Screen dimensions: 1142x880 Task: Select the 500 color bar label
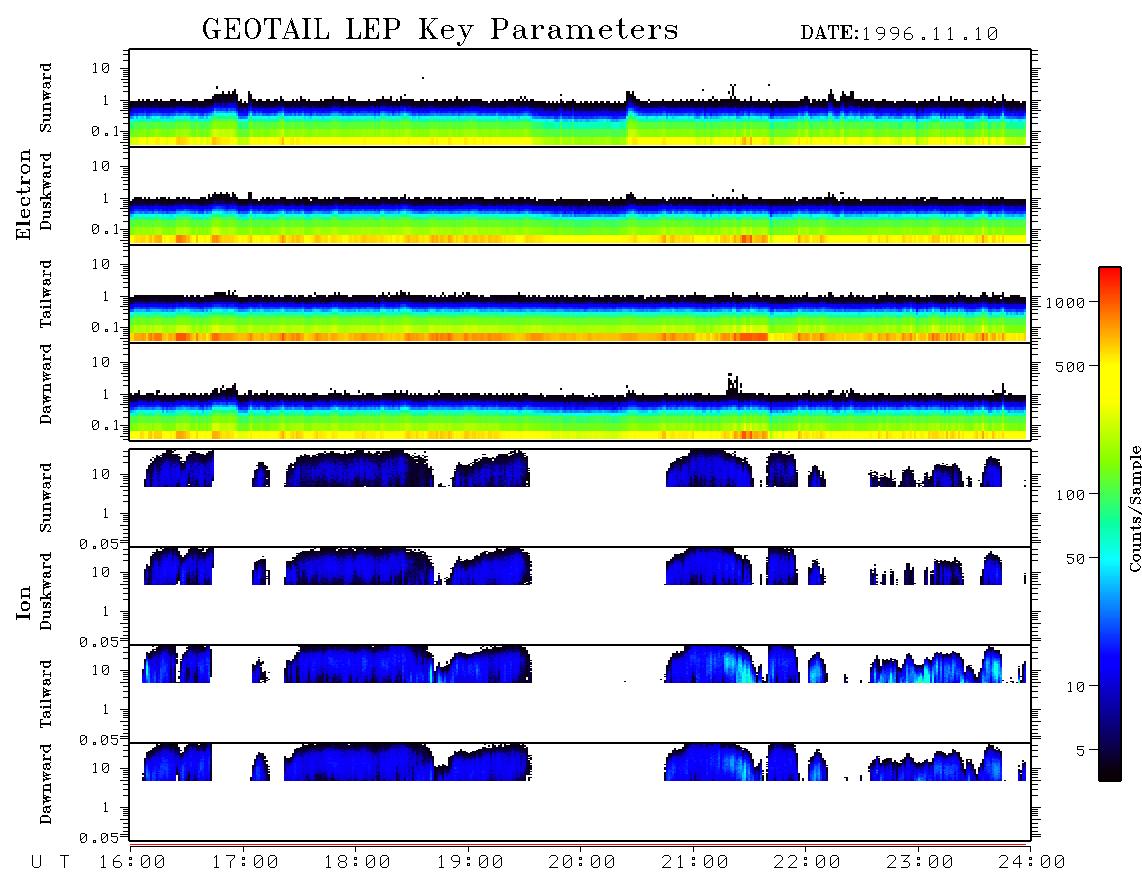click(1070, 366)
